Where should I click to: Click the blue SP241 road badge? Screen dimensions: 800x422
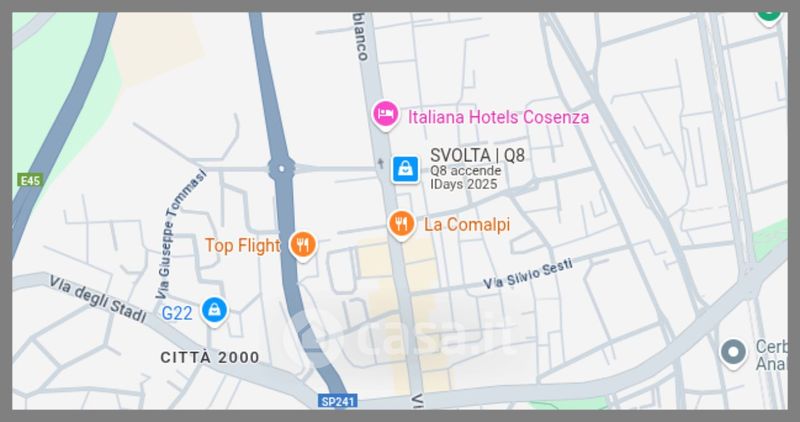point(337,402)
